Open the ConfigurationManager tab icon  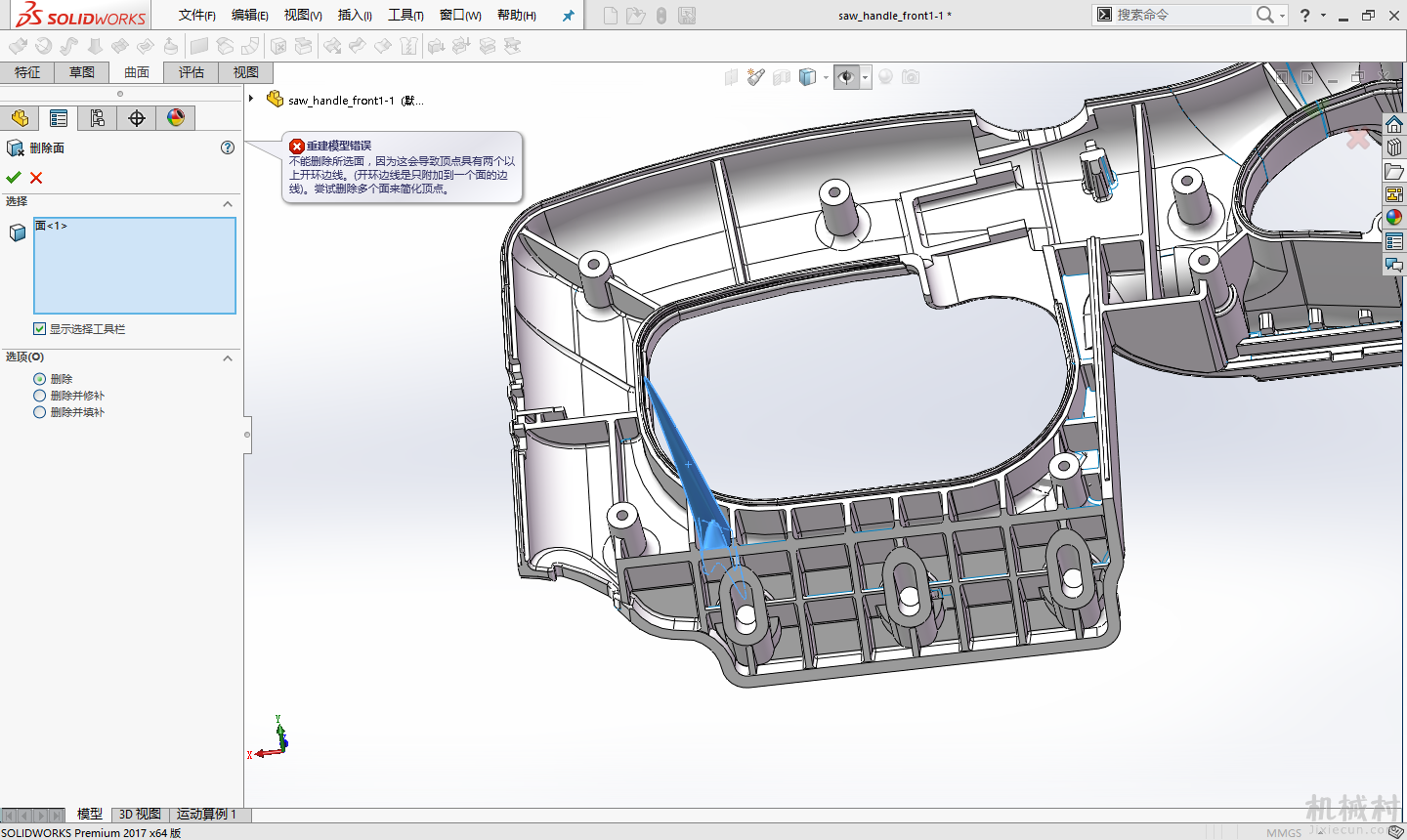tap(98, 118)
